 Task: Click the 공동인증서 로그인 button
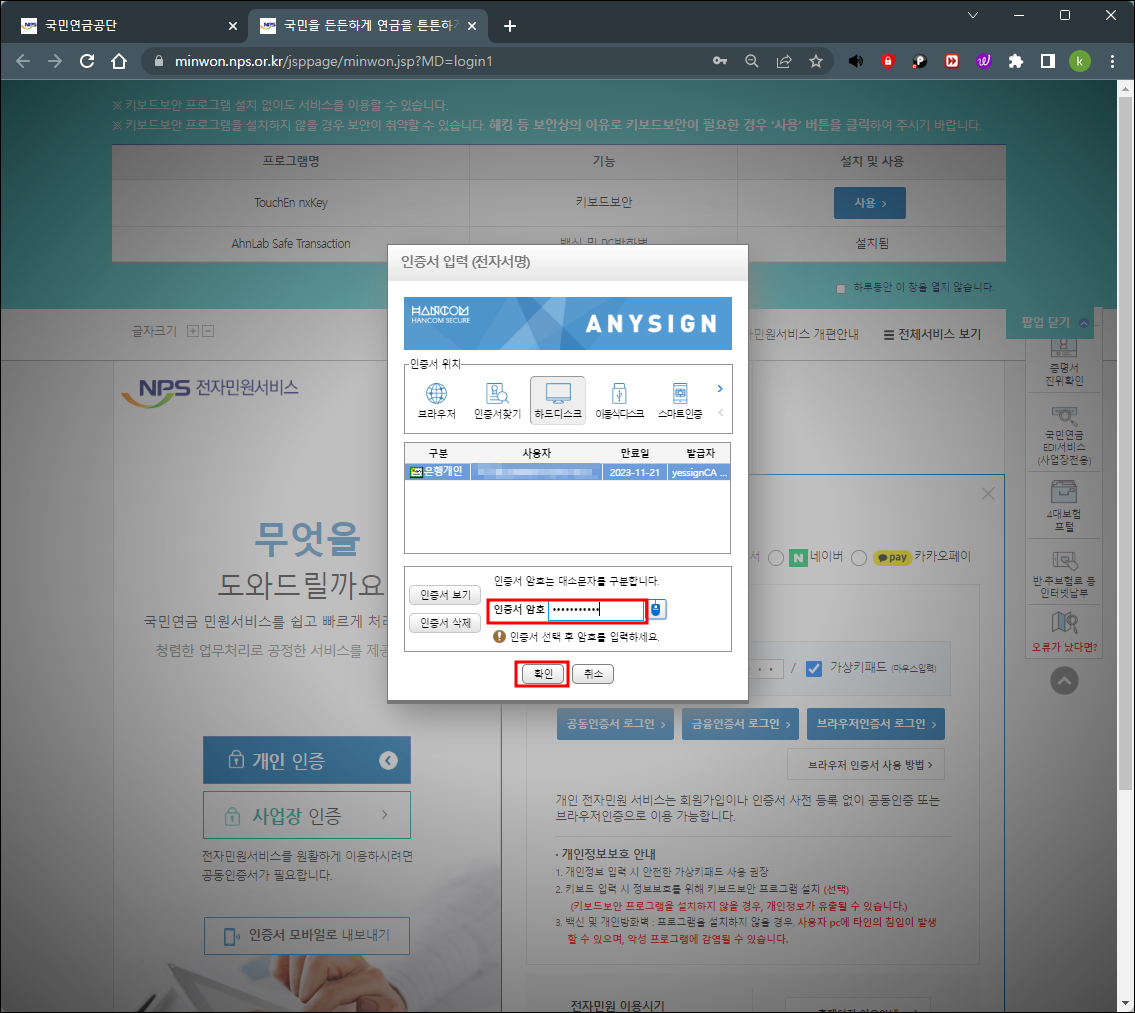click(613, 723)
